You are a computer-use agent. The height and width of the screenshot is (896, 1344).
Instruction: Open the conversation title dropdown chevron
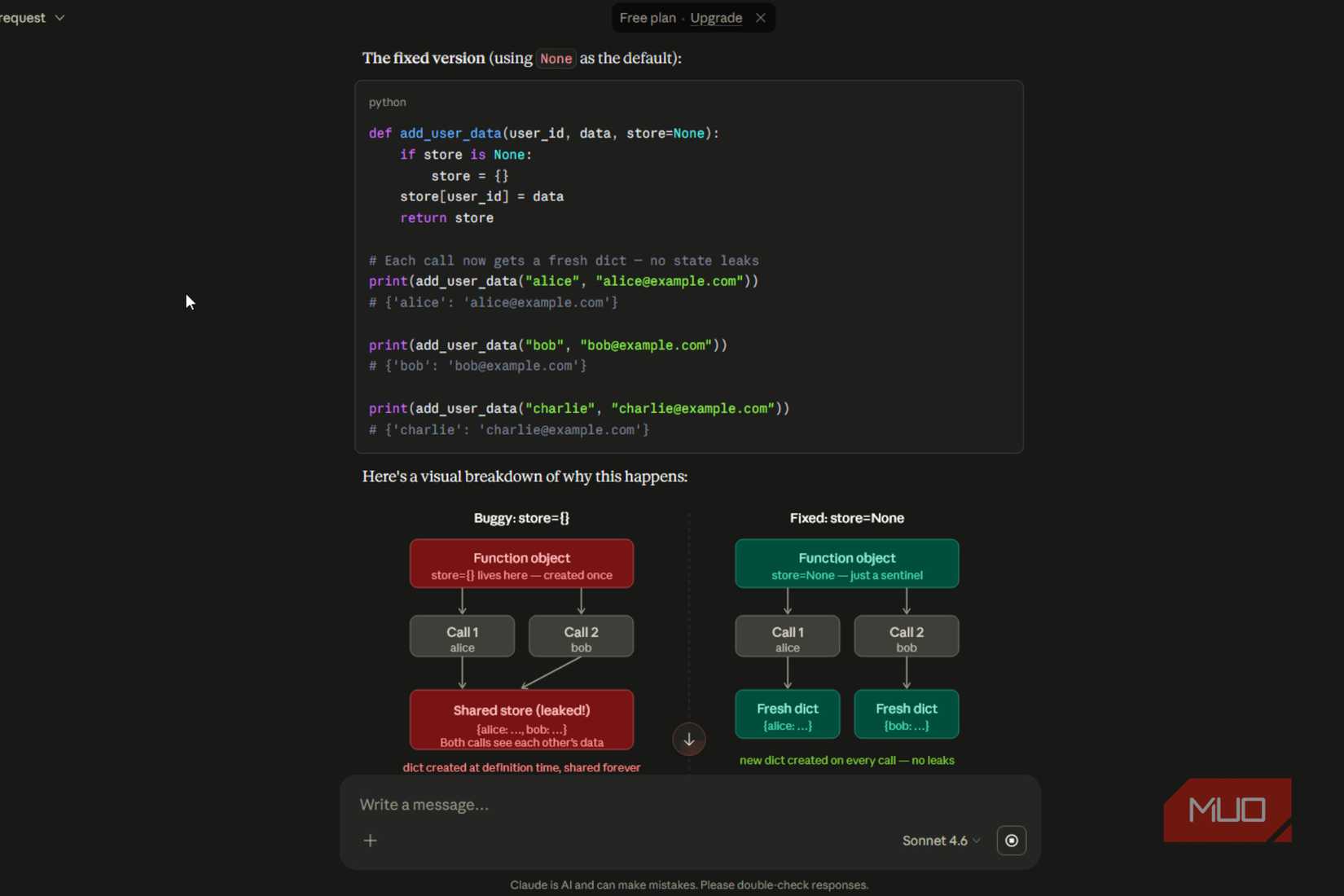click(x=59, y=18)
